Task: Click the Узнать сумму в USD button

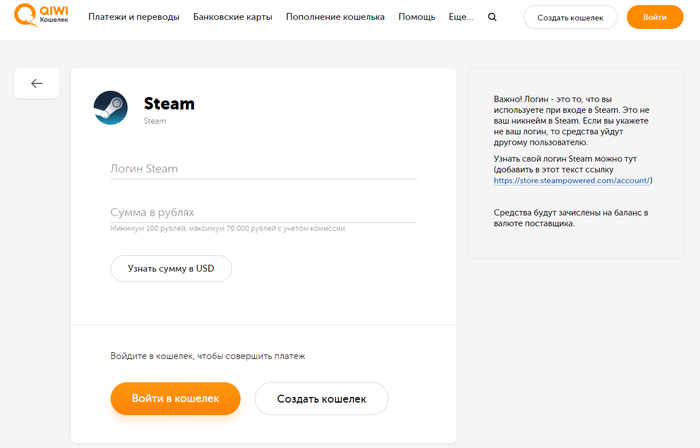Action: 171,269
